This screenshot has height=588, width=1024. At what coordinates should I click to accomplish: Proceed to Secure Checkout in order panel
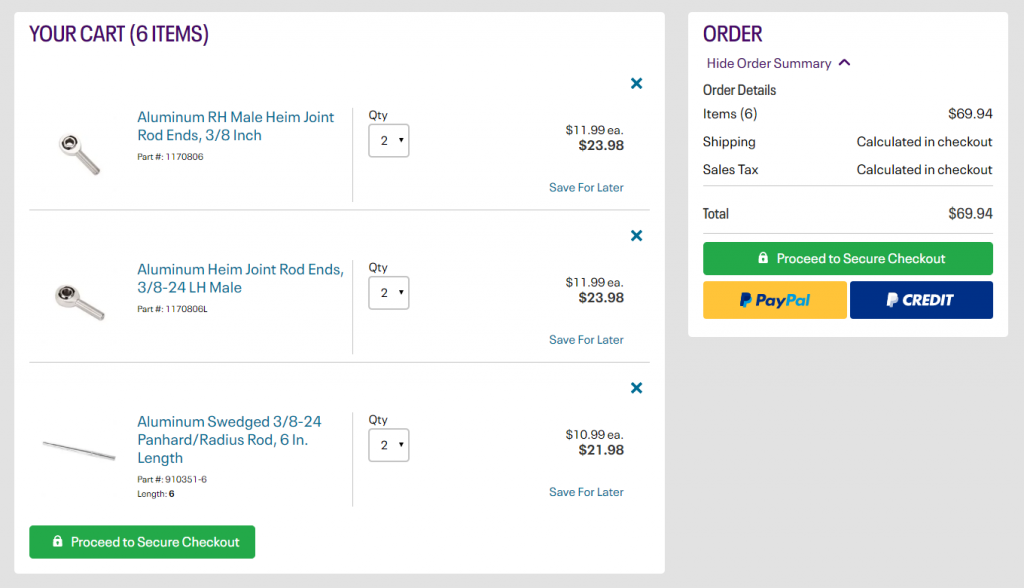847,258
